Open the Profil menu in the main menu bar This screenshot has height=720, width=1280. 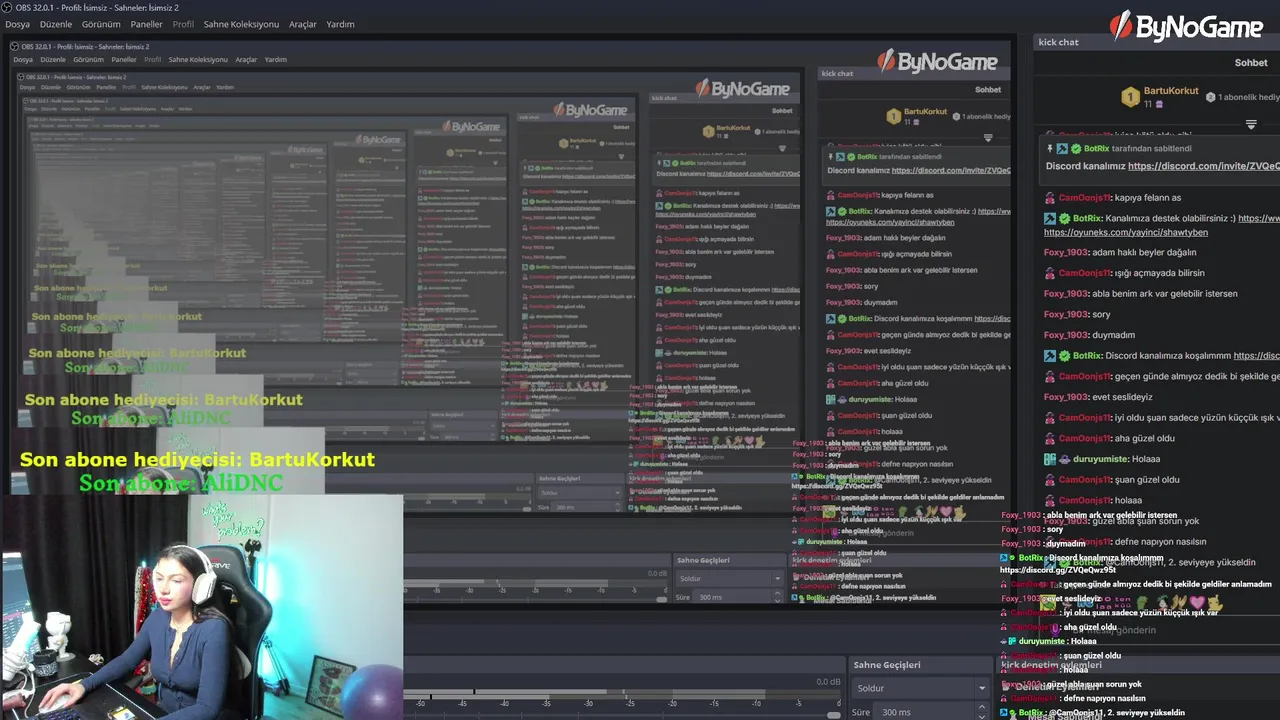tap(183, 24)
